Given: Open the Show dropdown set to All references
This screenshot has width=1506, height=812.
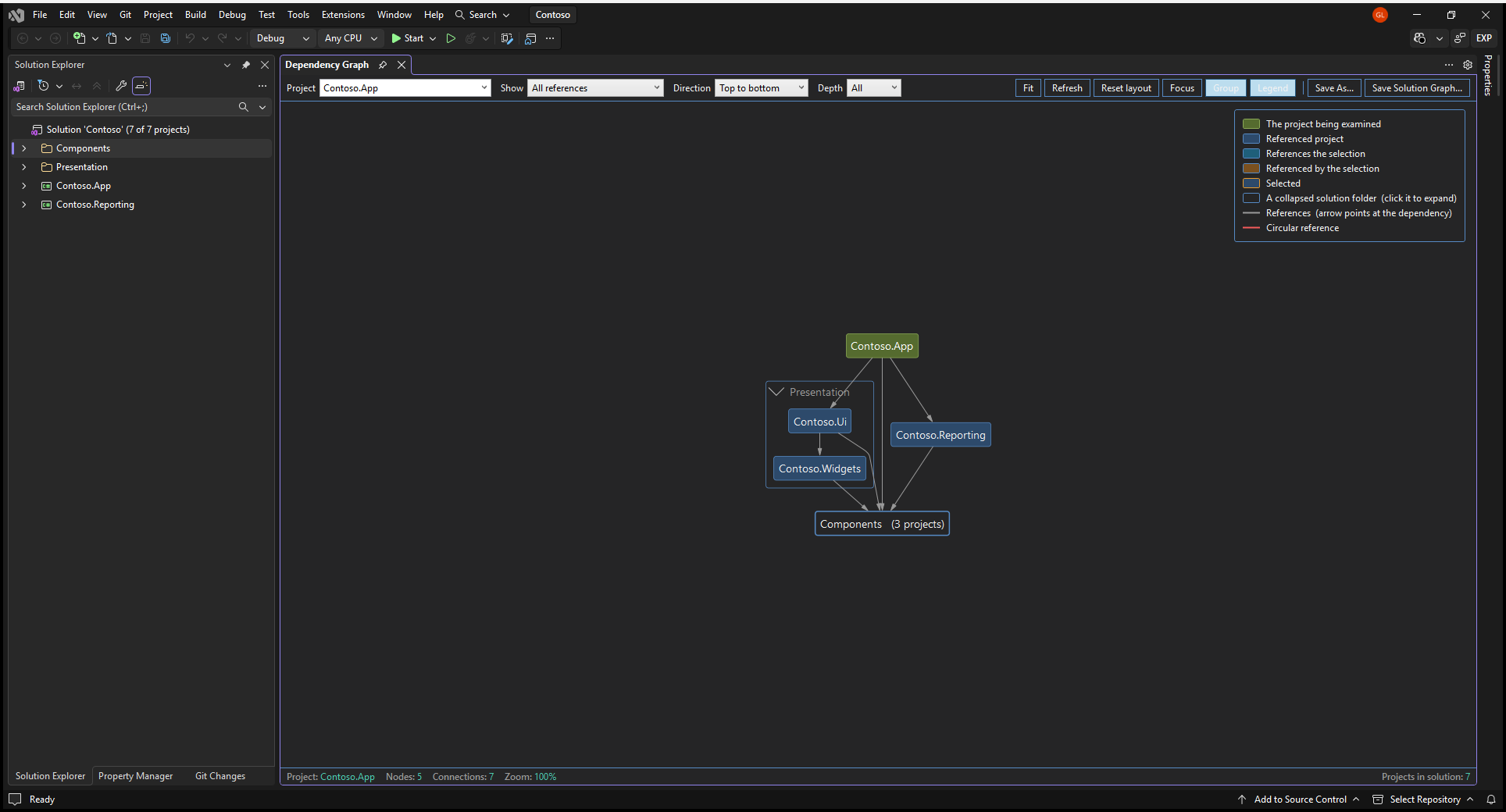Looking at the screenshot, I should point(595,88).
